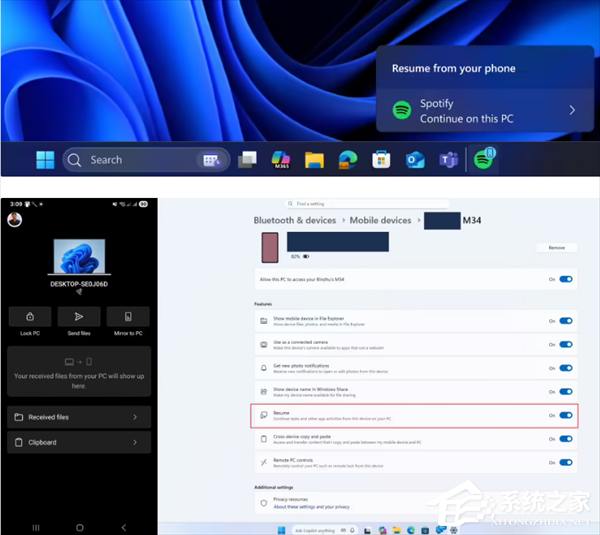This screenshot has height=535, width=600.
Task: Click the Task View icon in the small taskbar
Action: click(367, 530)
